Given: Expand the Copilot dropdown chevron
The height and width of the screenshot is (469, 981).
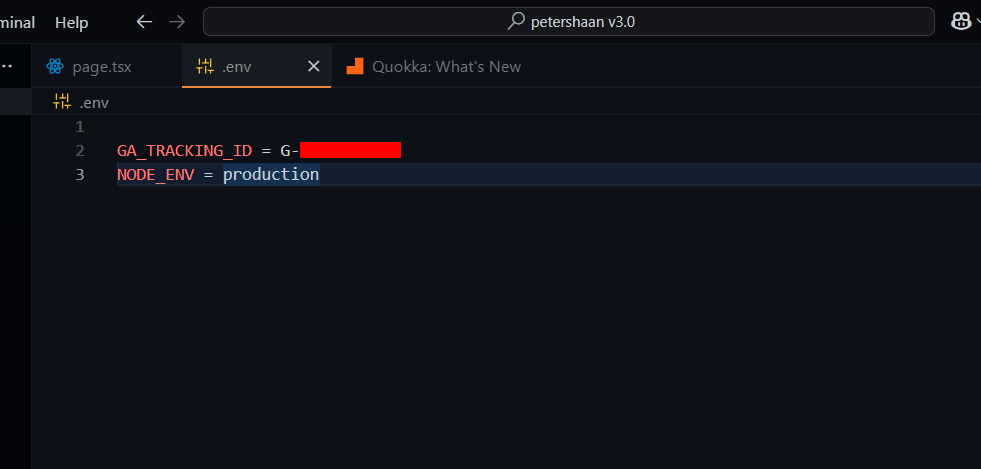Looking at the screenshot, I should coord(977,23).
